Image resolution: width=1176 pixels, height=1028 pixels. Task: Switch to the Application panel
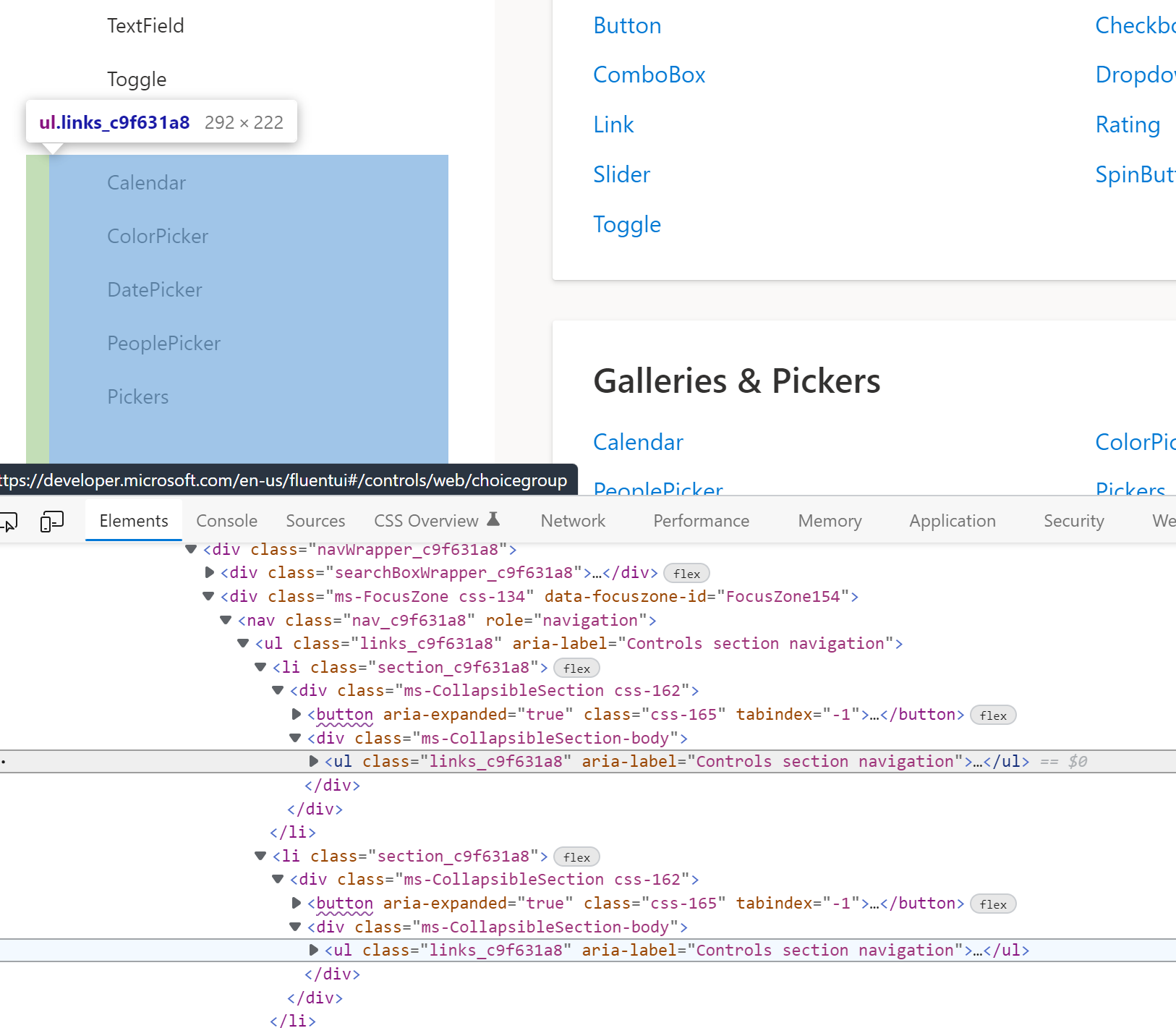pos(952,520)
